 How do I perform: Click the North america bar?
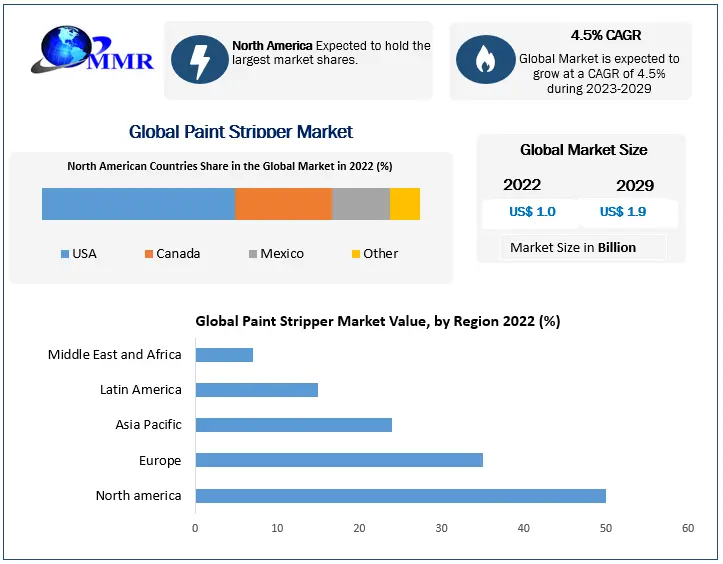[400, 495]
